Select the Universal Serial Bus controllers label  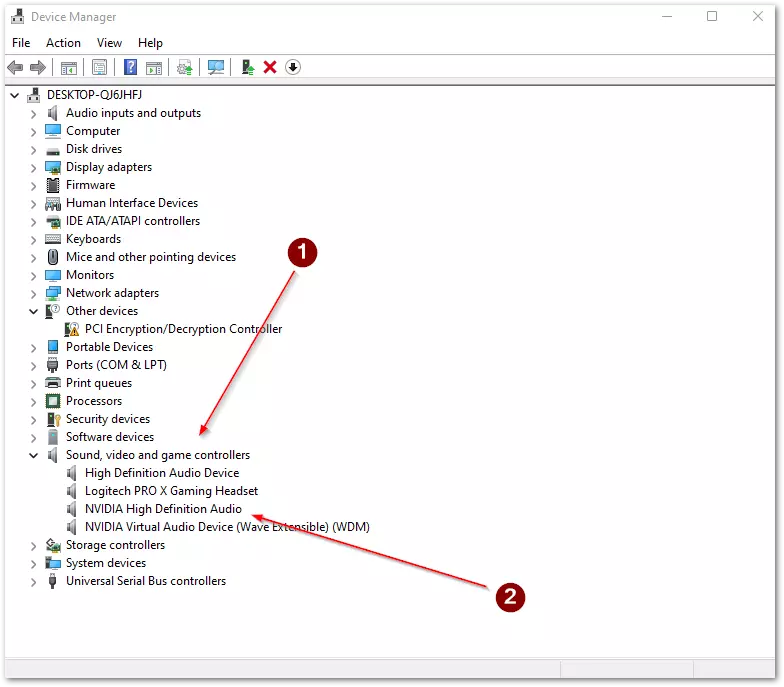pyautogui.click(x=146, y=581)
